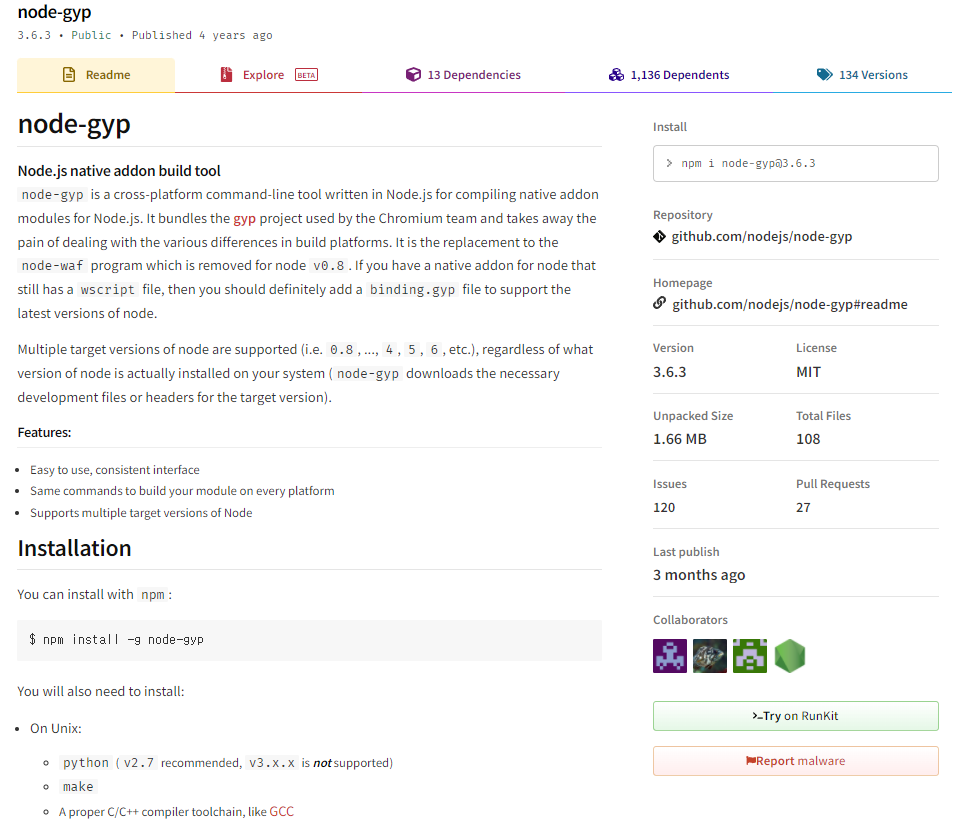Click the Issues count 120
Viewport: 964px width, 828px height.
pos(664,508)
